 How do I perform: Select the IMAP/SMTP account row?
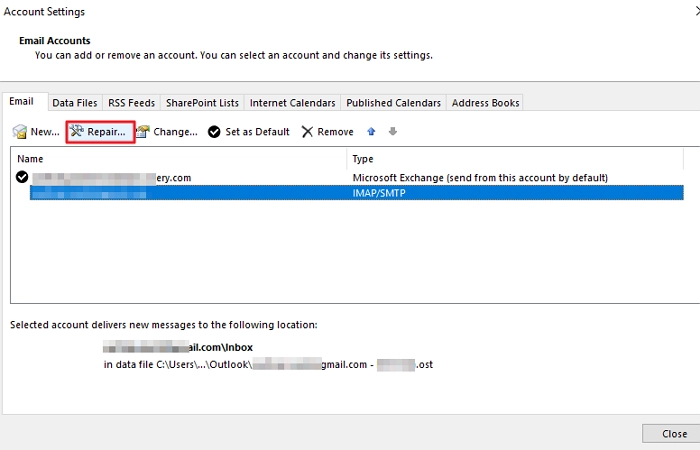pyautogui.click(x=357, y=193)
